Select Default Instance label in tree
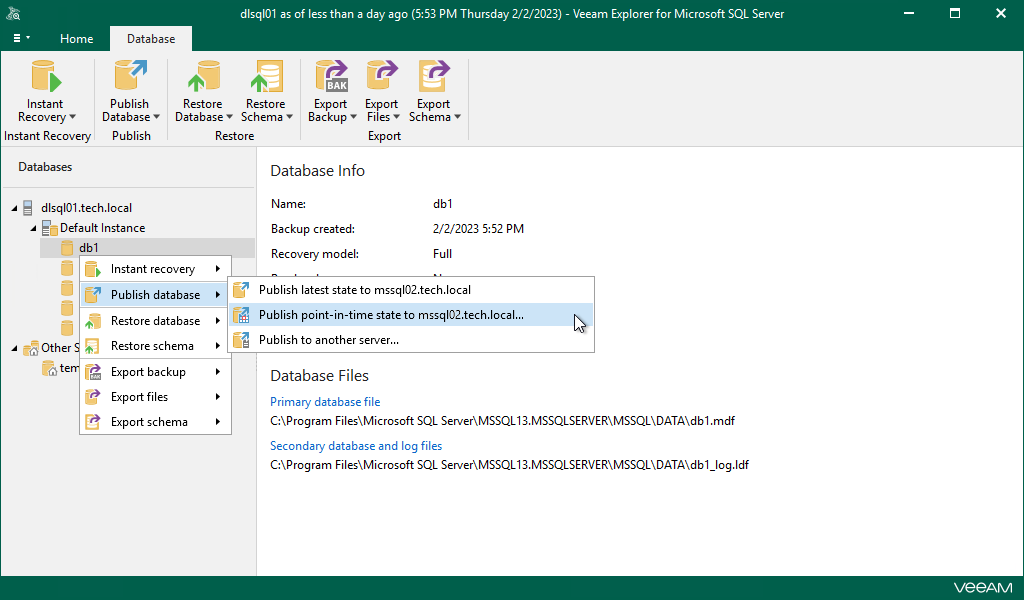1024x600 pixels. 103,228
